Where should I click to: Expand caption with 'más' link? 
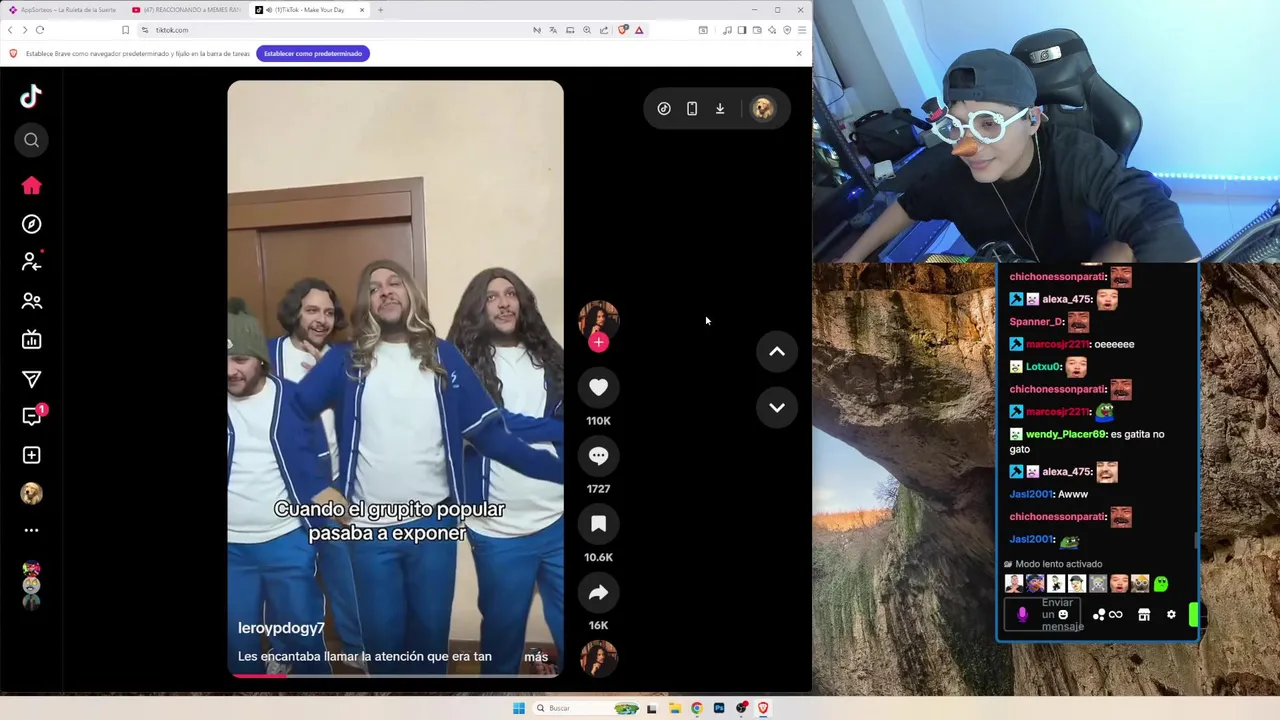pyautogui.click(x=536, y=657)
